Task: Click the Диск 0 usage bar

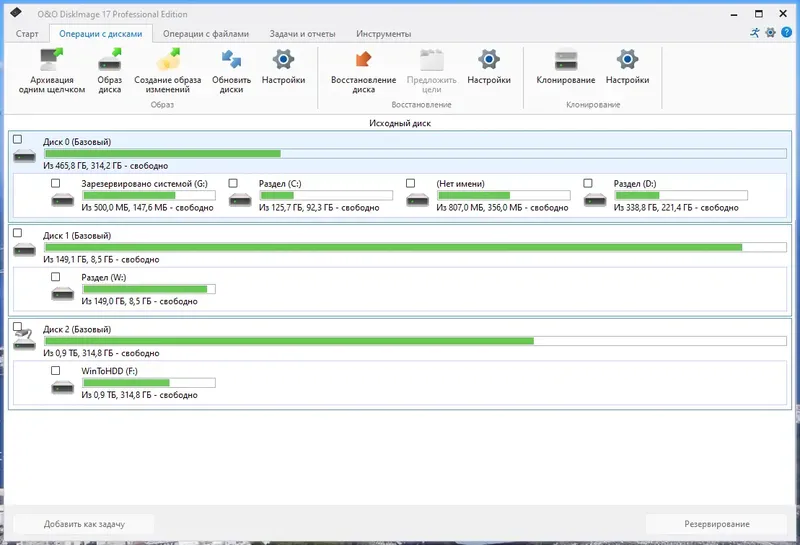Action: (415, 154)
